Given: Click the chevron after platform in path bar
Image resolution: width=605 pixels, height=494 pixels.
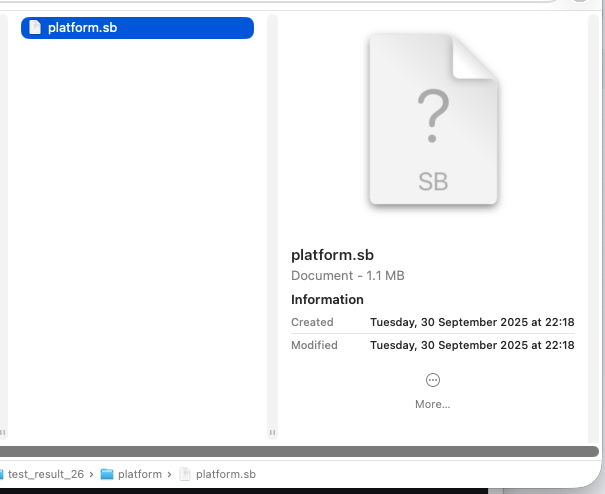Looking at the screenshot, I should pyautogui.click(x=169, y=474).
